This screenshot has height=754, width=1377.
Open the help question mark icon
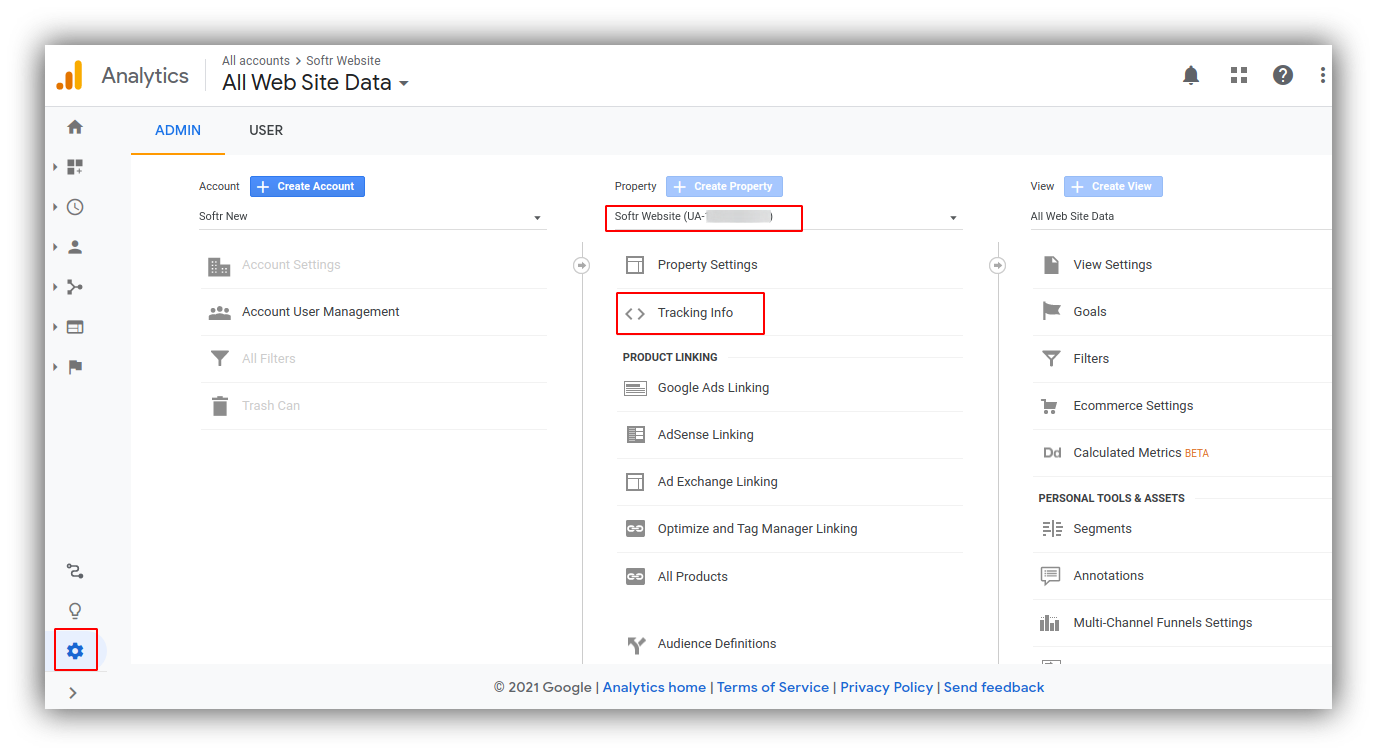[1283, 75]
